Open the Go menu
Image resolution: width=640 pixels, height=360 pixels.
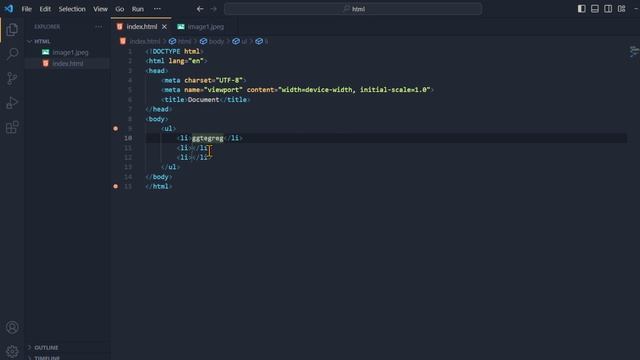pos(120,9)
